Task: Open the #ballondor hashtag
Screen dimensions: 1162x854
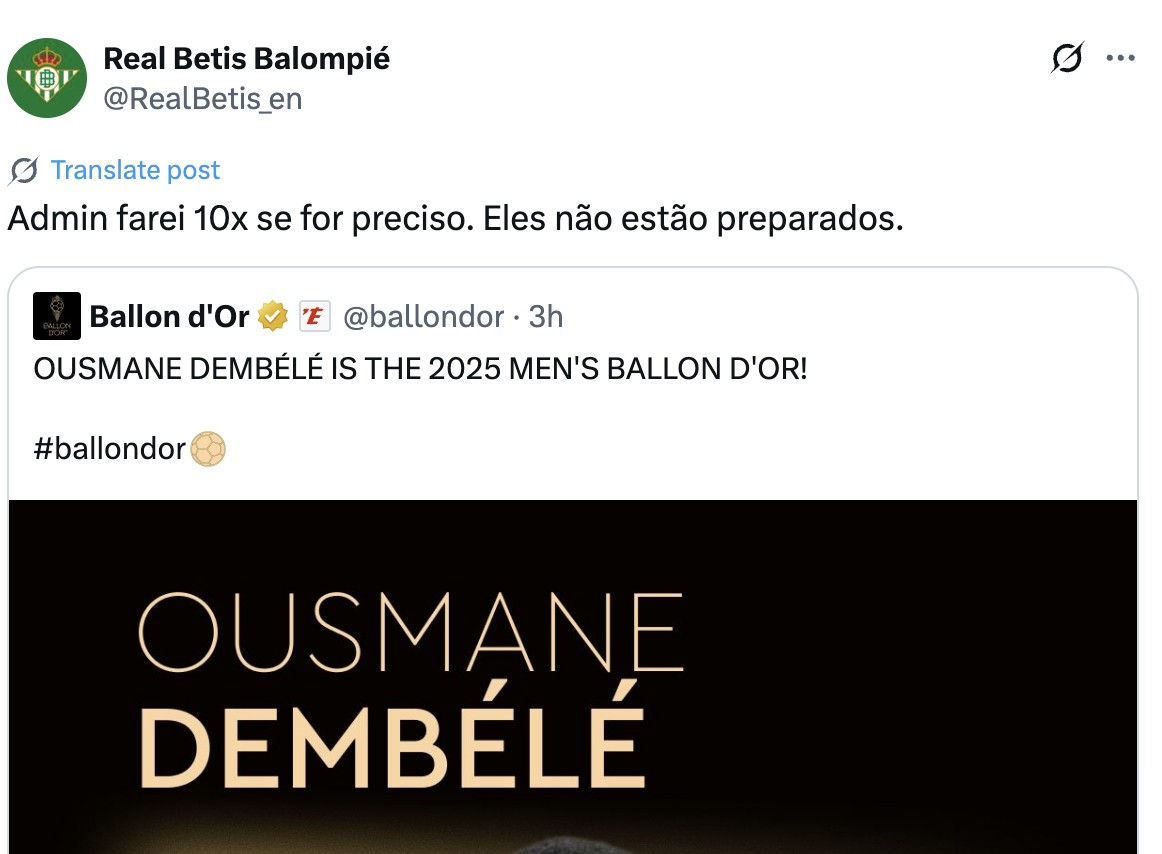Action: [110, 449]
